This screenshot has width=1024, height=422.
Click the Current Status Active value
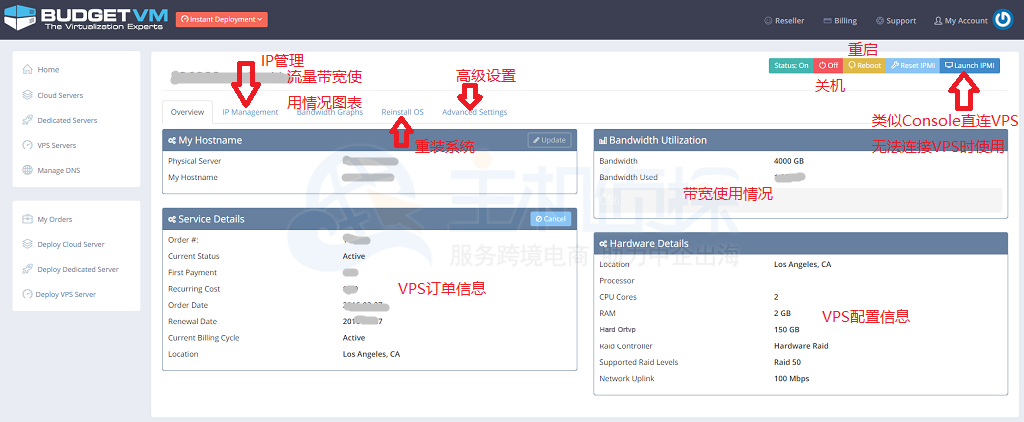(x=354, y=257)
